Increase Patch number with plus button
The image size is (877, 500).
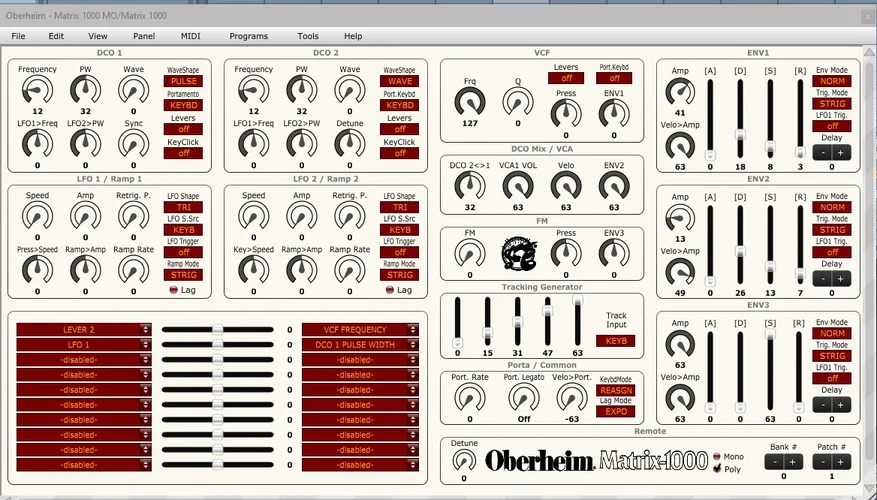point(840,462)
